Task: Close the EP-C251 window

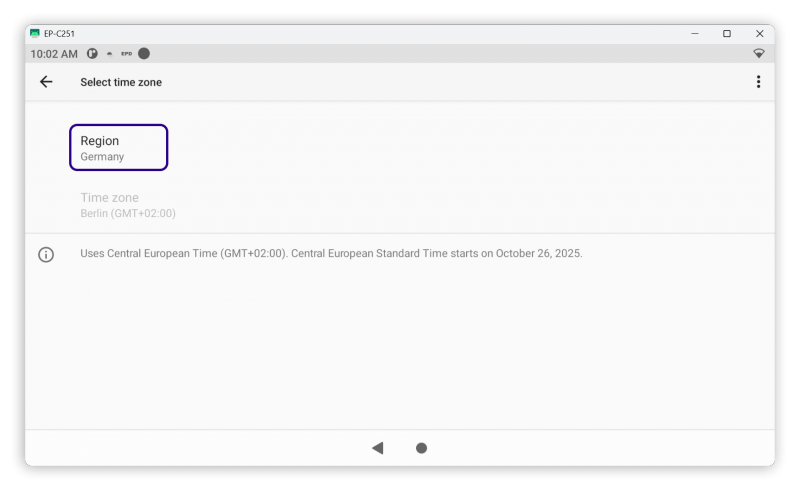Action: click(759, 34)
